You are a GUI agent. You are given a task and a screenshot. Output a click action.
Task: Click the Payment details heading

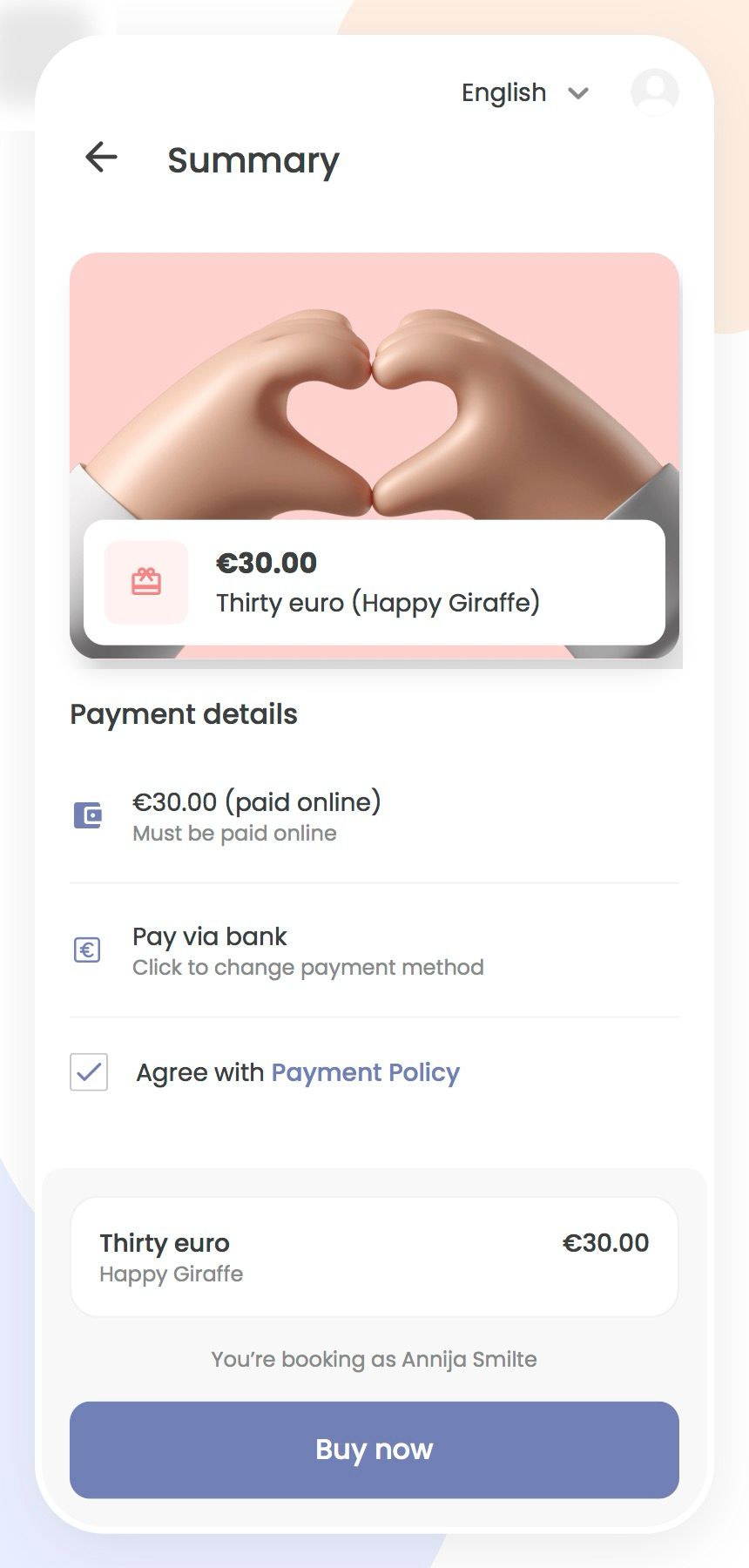184,714
